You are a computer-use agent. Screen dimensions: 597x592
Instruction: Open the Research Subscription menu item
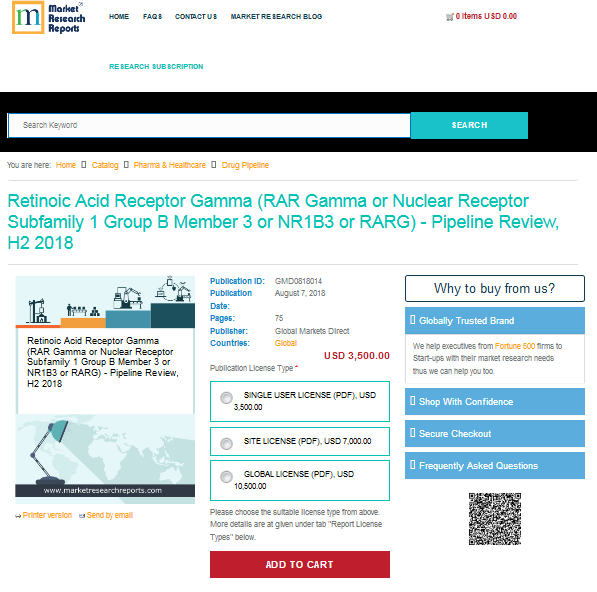[x=156, y=67]
